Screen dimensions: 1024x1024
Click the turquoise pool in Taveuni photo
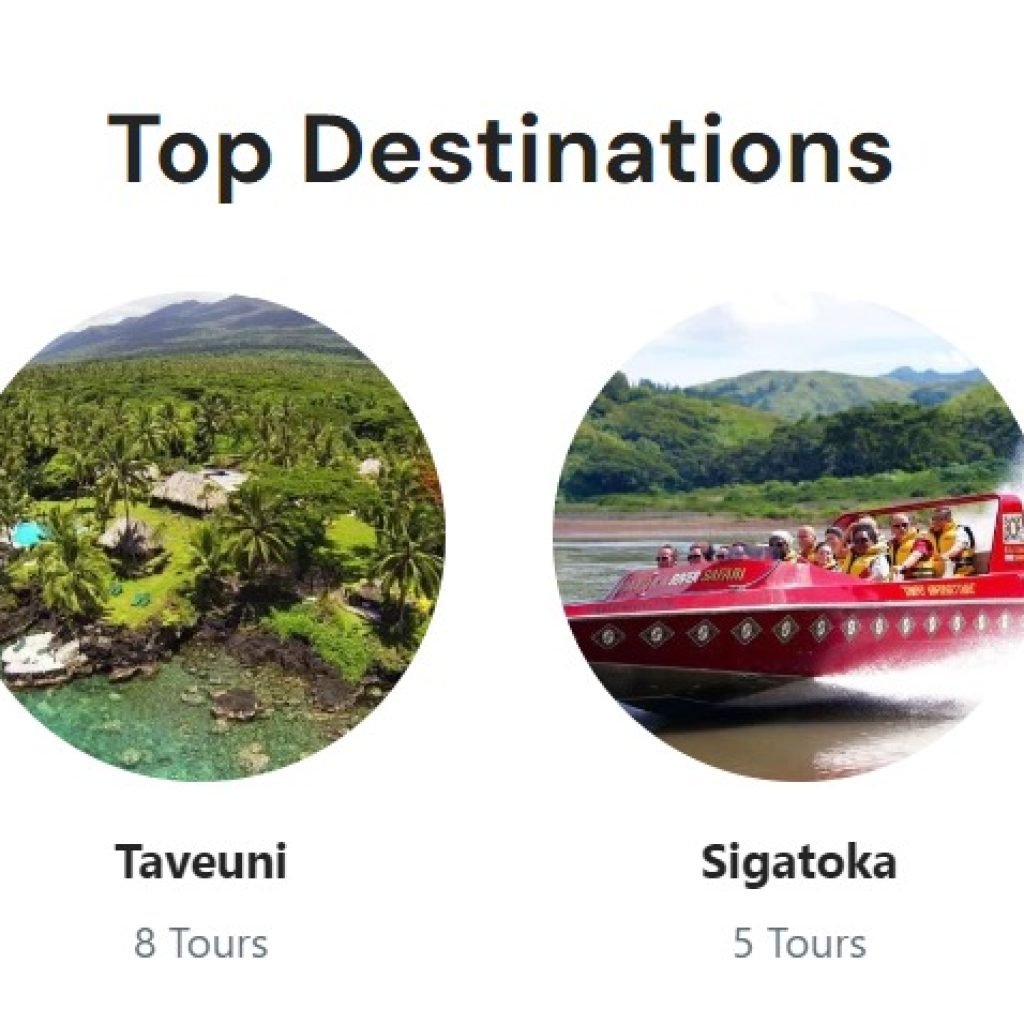[26, 533]
